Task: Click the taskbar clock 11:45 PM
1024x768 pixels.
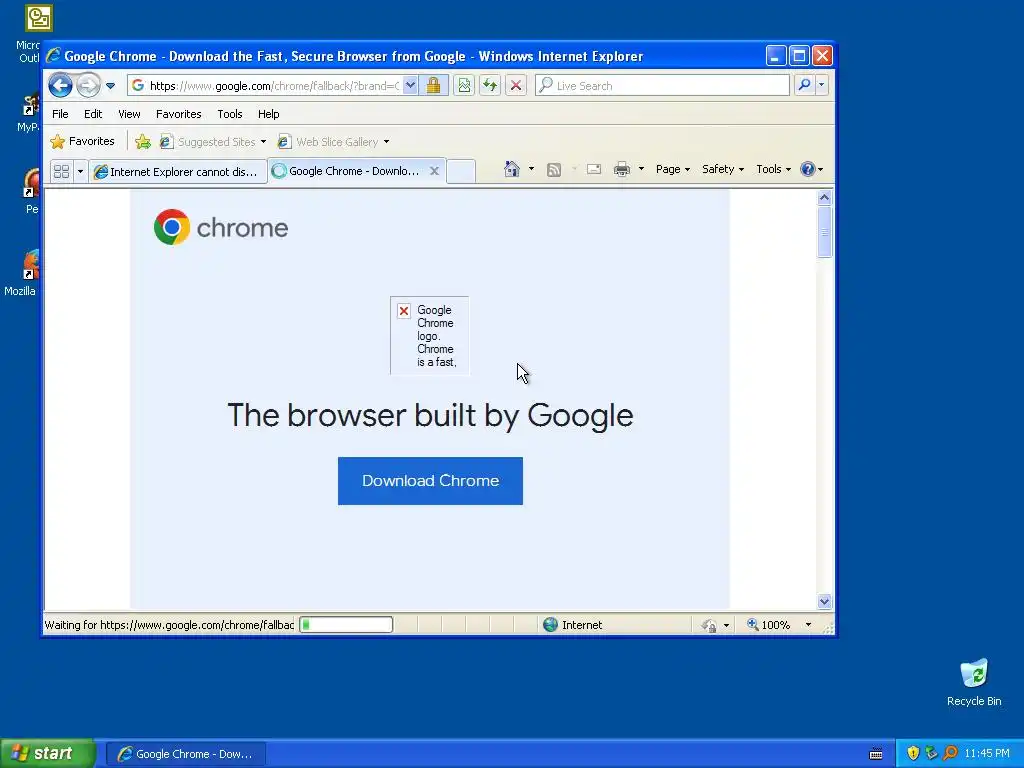Action: pos(987,754)
